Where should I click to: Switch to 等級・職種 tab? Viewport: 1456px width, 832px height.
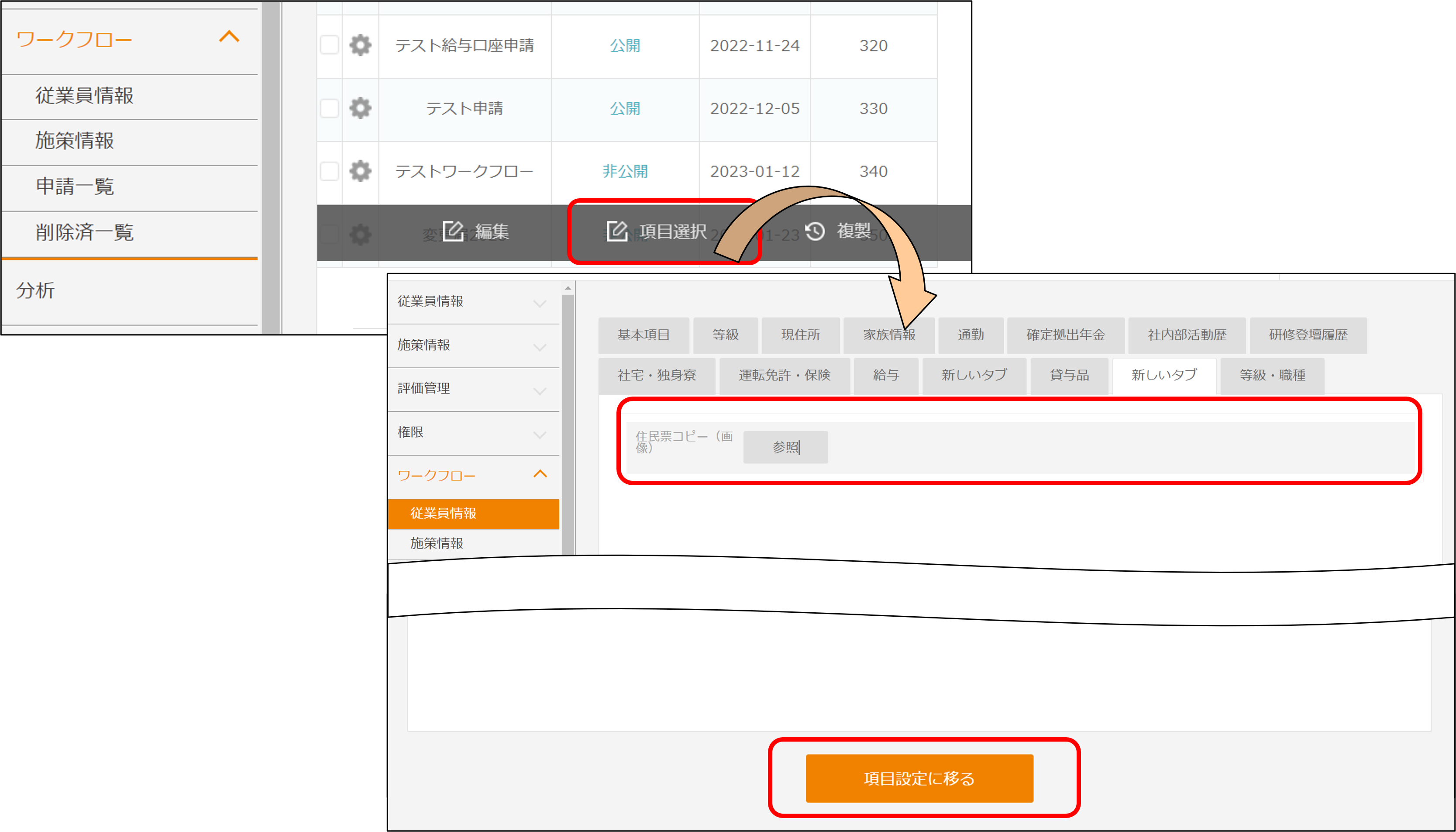pyautogui.click(x=1273, y=376)
